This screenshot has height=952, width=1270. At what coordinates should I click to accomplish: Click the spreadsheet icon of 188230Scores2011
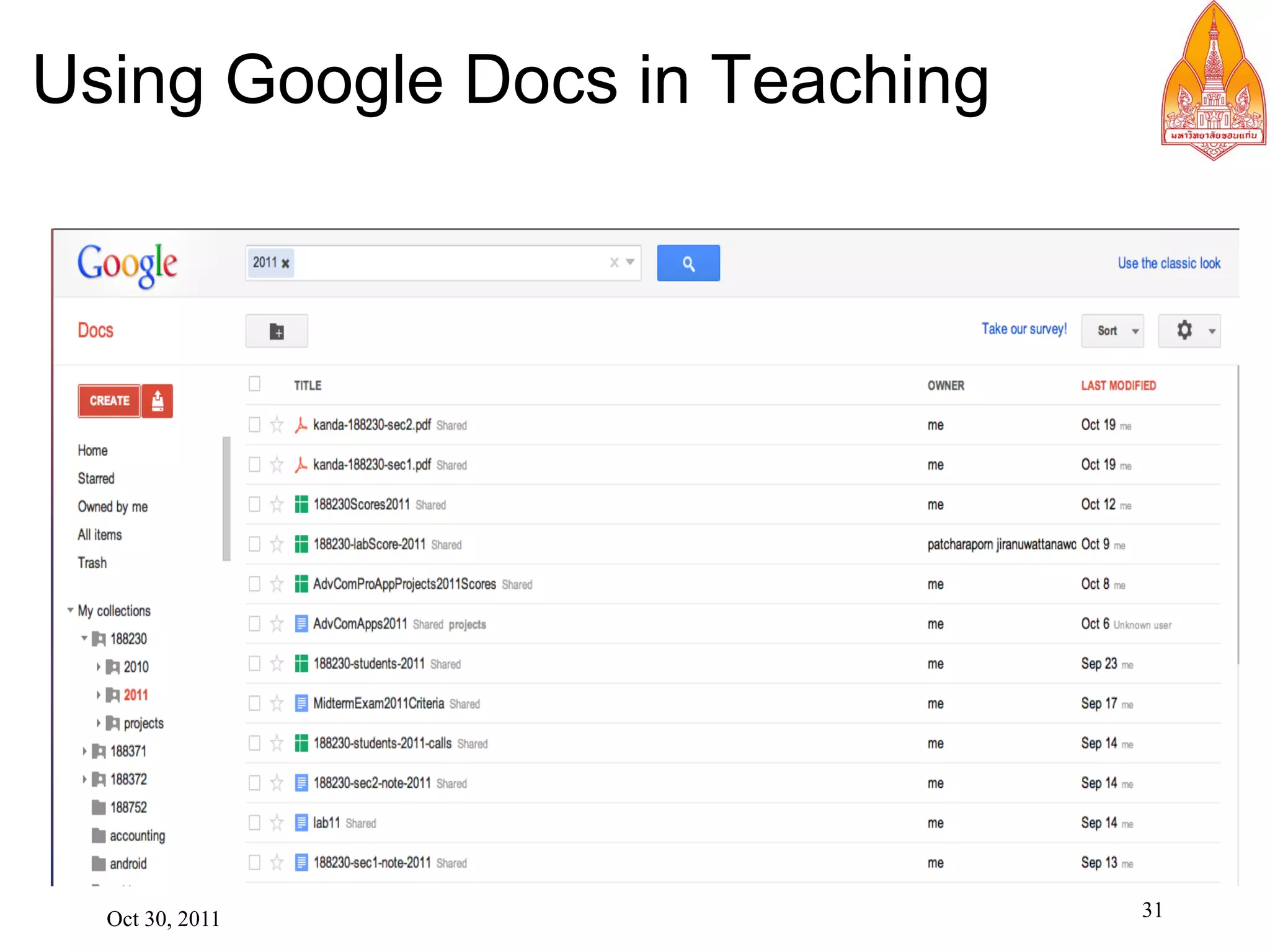click(x=301, y=505)
